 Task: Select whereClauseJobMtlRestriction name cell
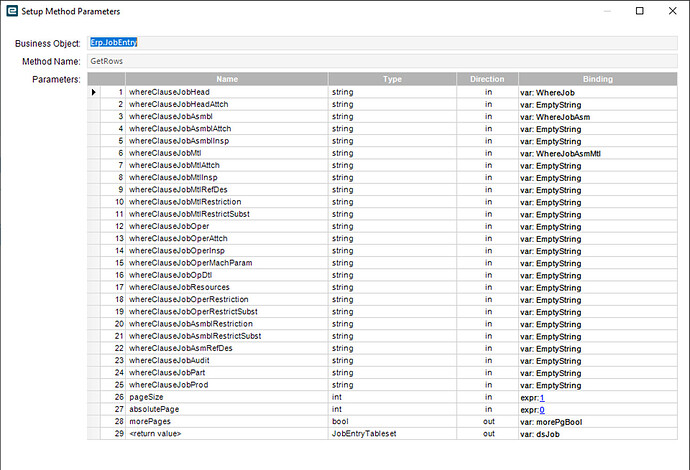pos(227,202)
